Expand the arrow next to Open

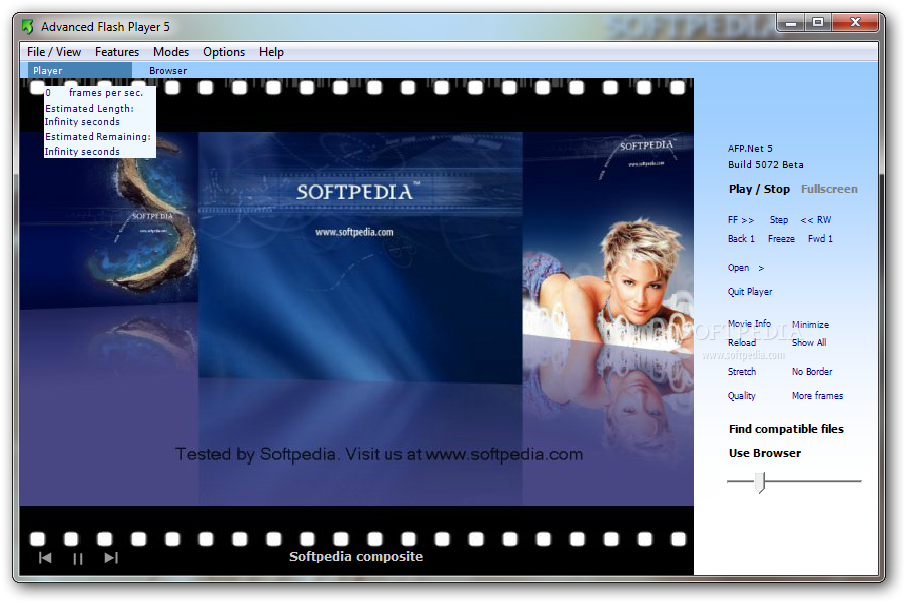tap(761, 268)
